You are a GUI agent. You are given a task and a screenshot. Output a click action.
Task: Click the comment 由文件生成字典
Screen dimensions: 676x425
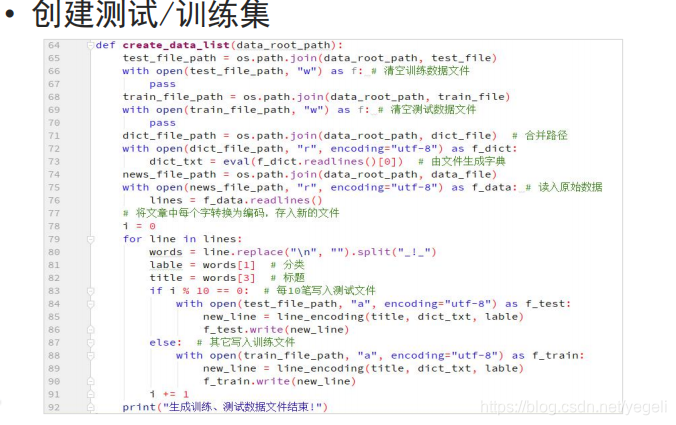click(468, 161)
